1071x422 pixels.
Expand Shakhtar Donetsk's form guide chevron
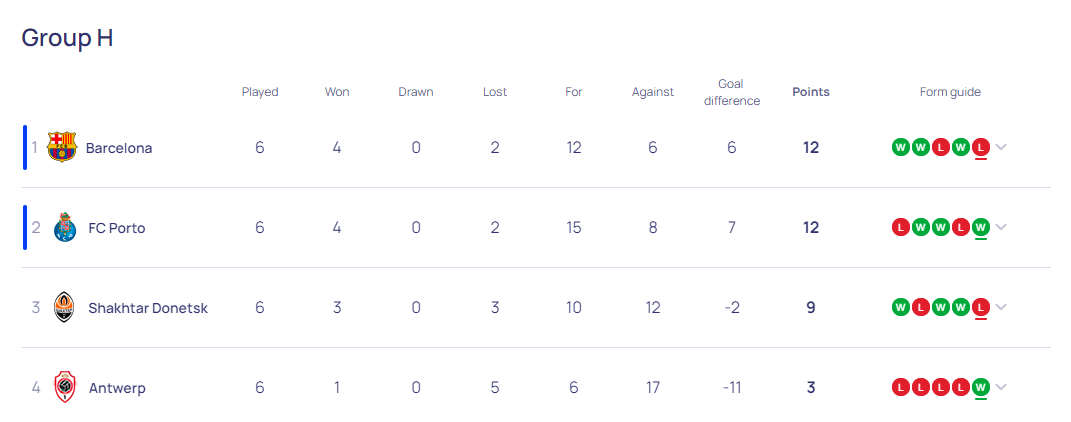1001,307
